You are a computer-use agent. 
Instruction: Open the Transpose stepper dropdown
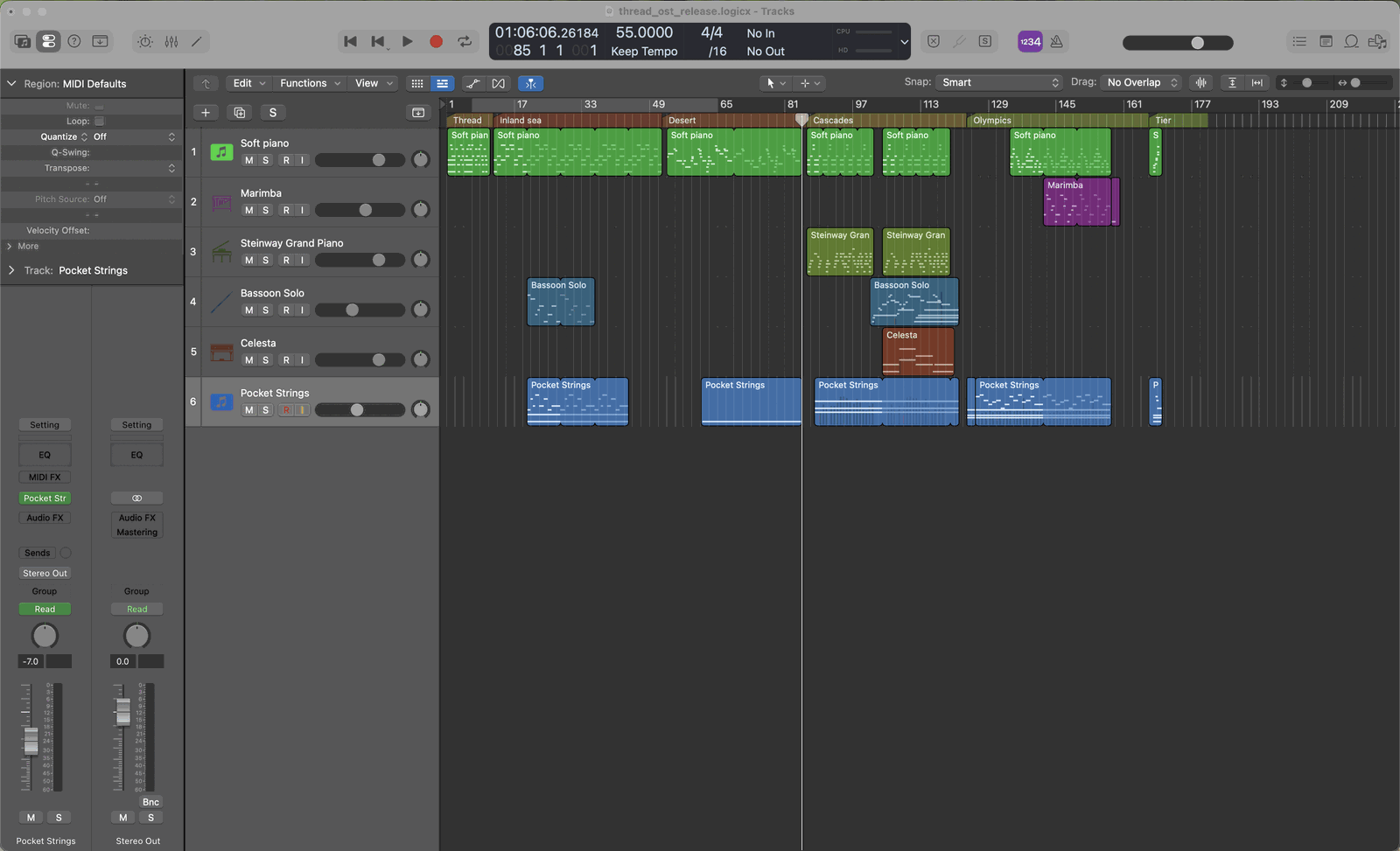coord(171,168)
